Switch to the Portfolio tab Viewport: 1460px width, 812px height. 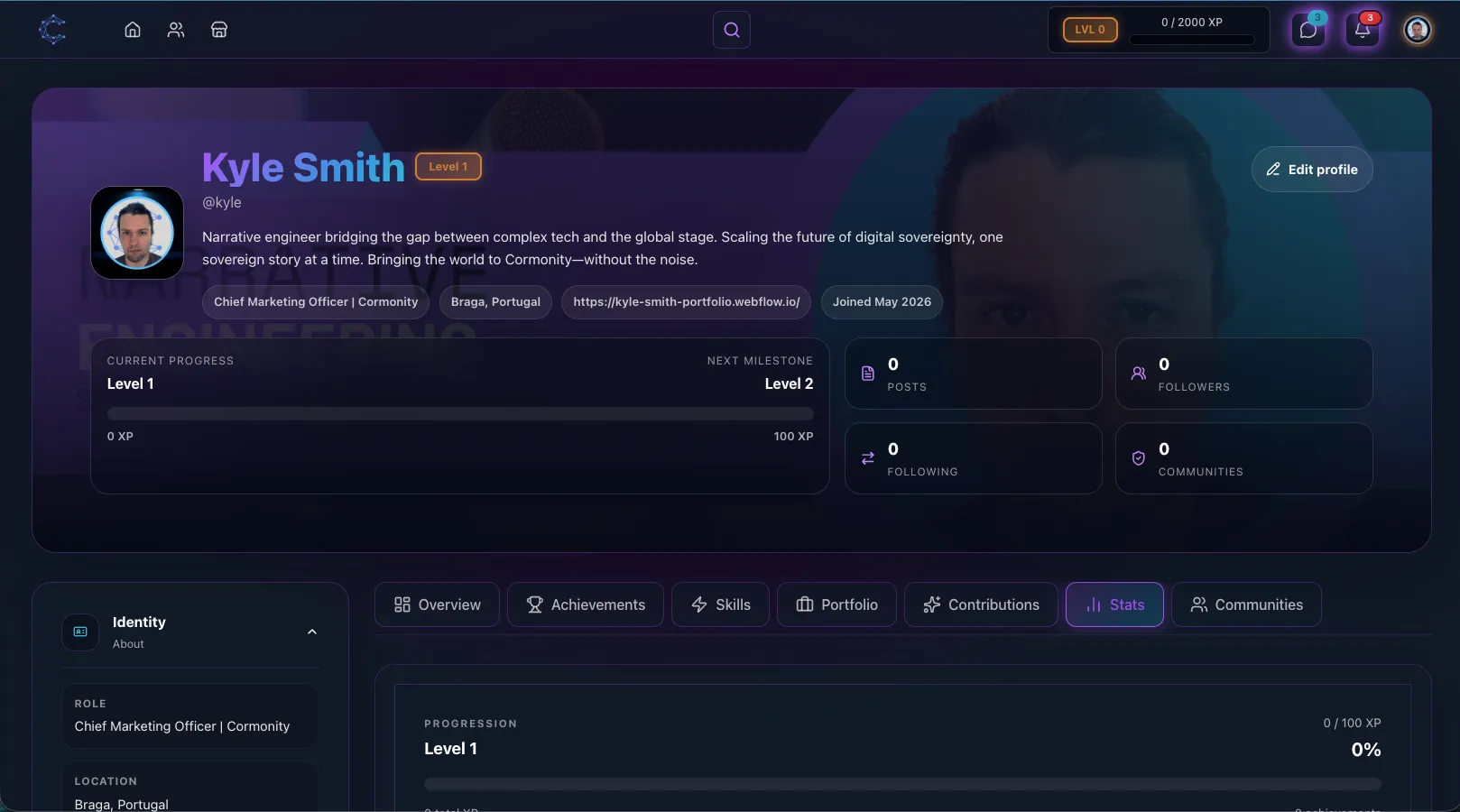(836, 604)
